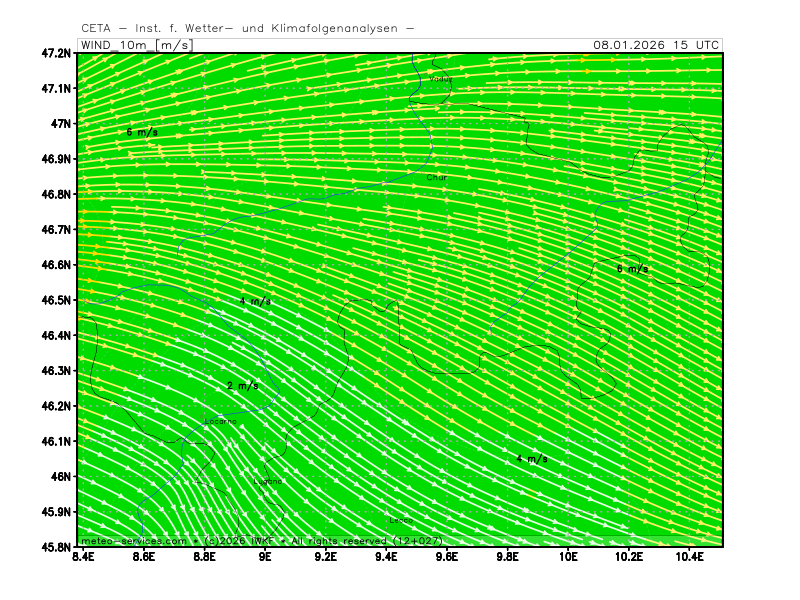Image resolution: width=800 pixels, height=600 pixels.
Task: Click the Vaduz city label
Action: coord(440,78)
